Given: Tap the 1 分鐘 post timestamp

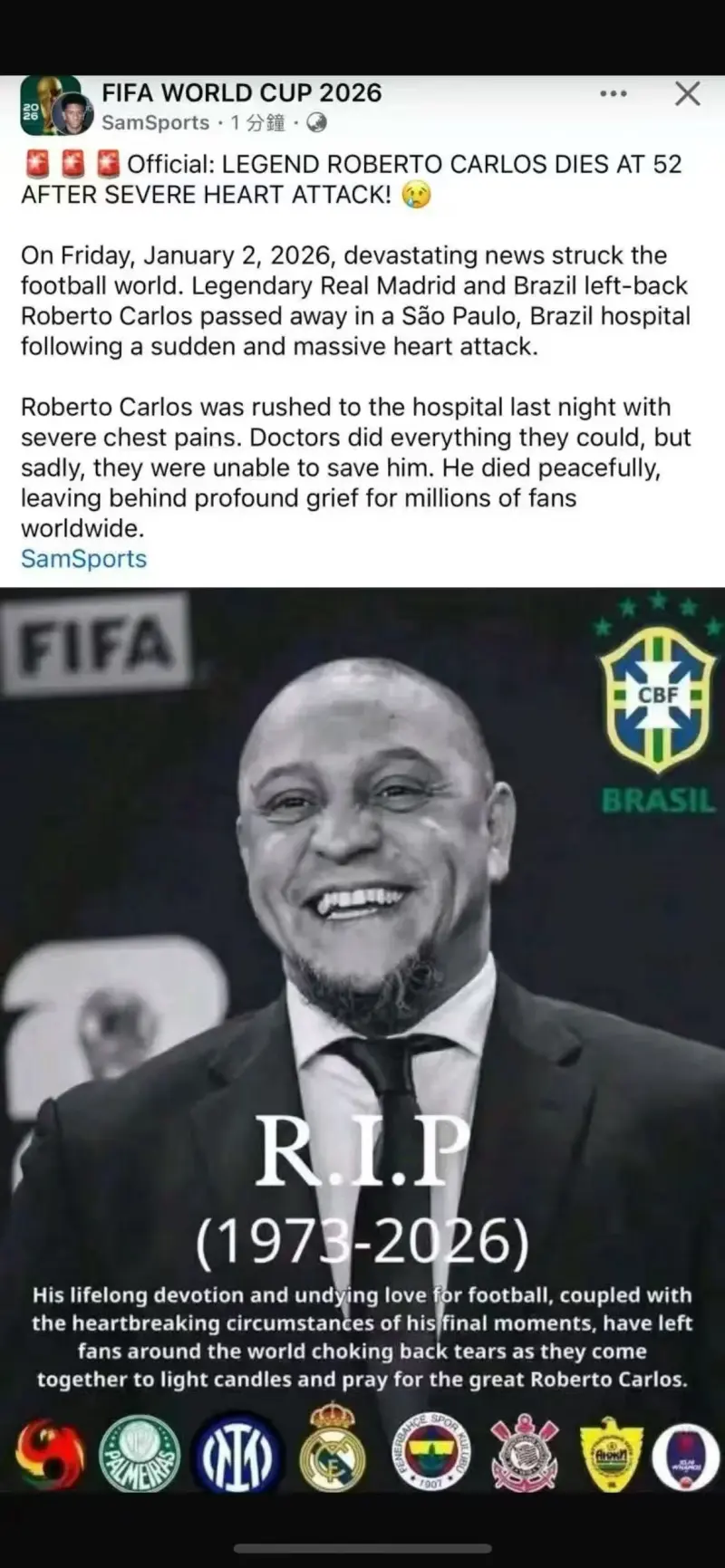Looking at the screenshot, I should pyautogui.click(x=257, y=123).
